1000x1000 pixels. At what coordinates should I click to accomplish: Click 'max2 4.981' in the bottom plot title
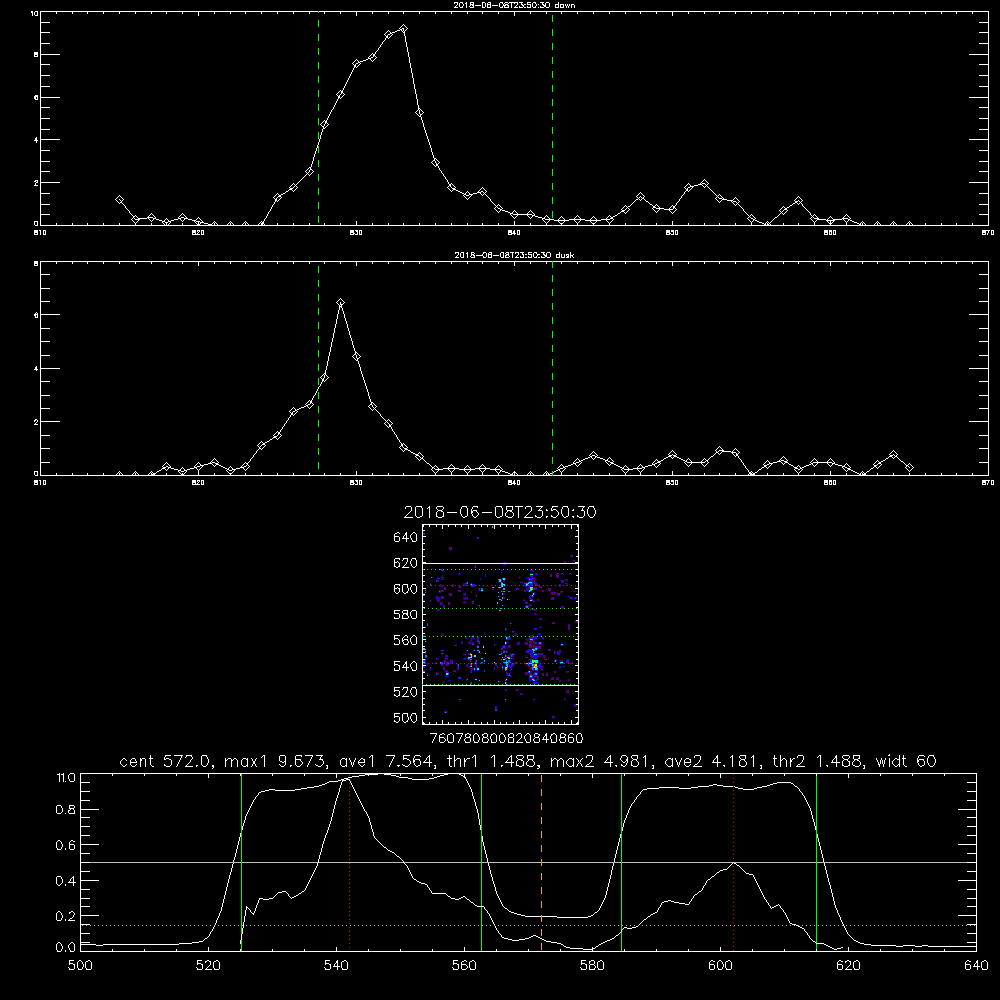[x=601, y=761]
